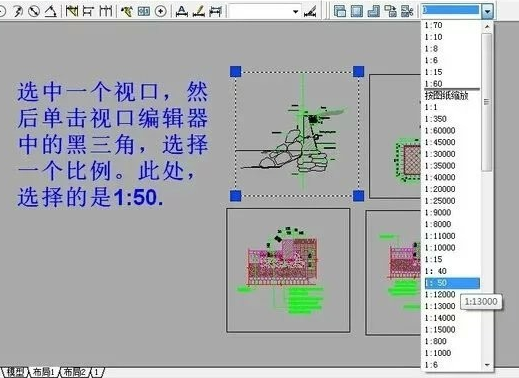Choose scale 1:60 from the list
This screenshot has width=519, height=378.
click(433, 83)
